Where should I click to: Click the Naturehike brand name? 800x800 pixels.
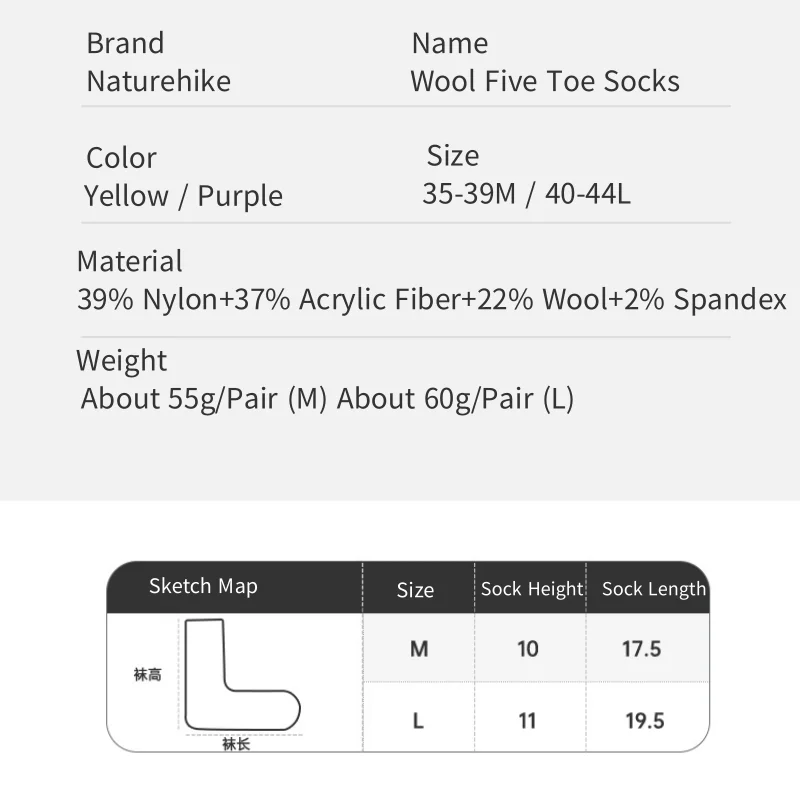point(158,81)
